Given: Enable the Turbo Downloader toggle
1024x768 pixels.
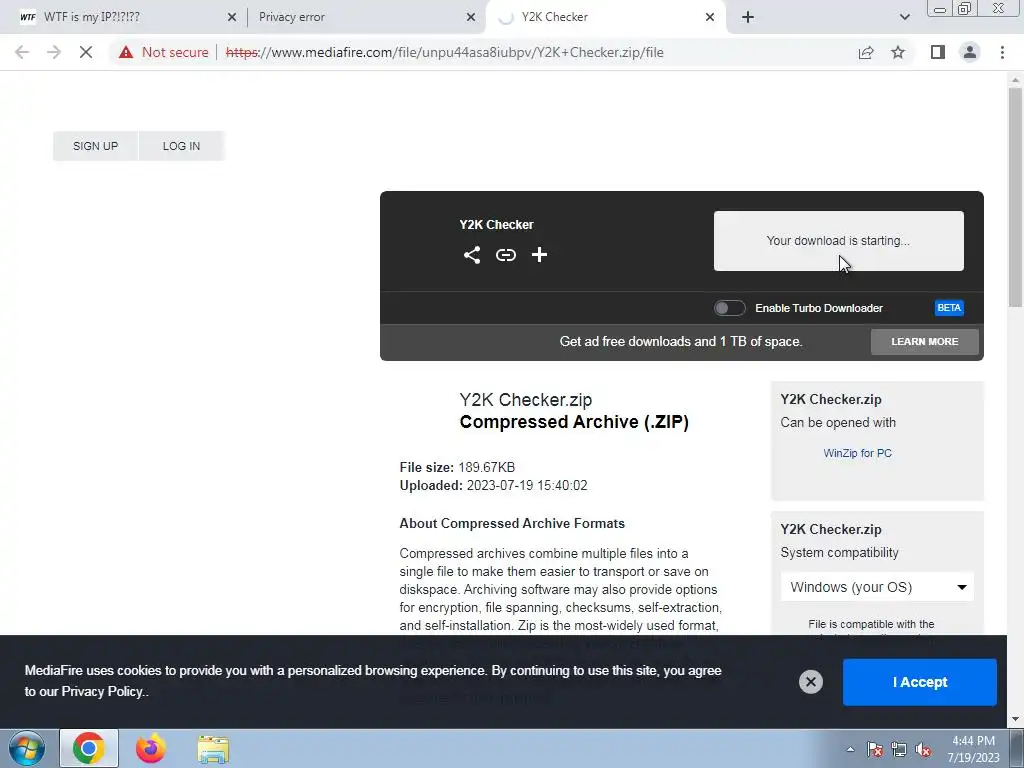Looking at the screenshot, I should click(x=729, y=308).
